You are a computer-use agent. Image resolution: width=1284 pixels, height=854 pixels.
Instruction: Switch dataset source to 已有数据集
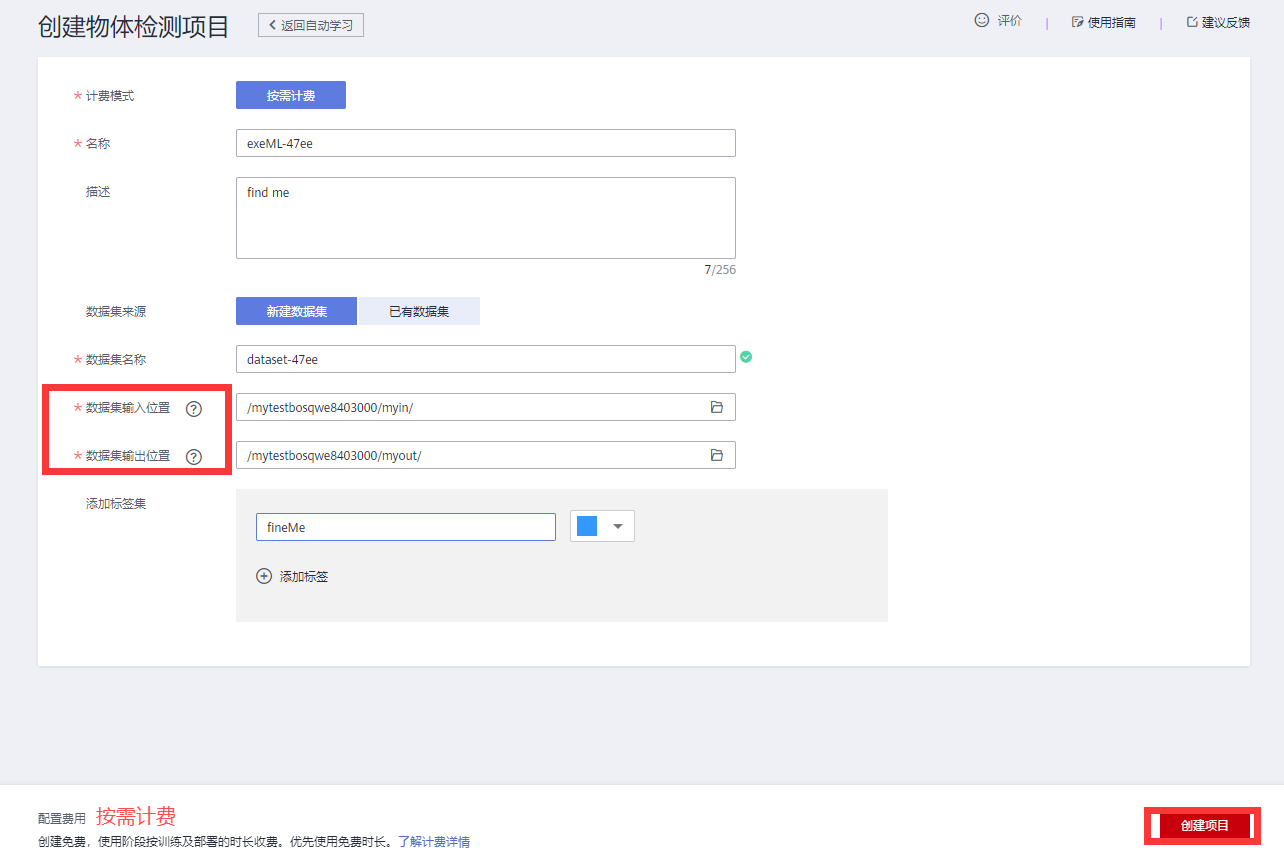[419, 311]
